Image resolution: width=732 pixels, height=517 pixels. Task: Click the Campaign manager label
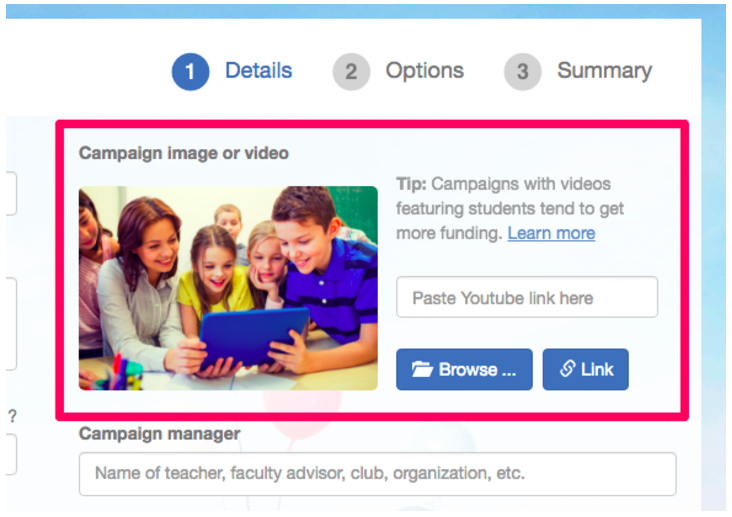pos(159,433)
